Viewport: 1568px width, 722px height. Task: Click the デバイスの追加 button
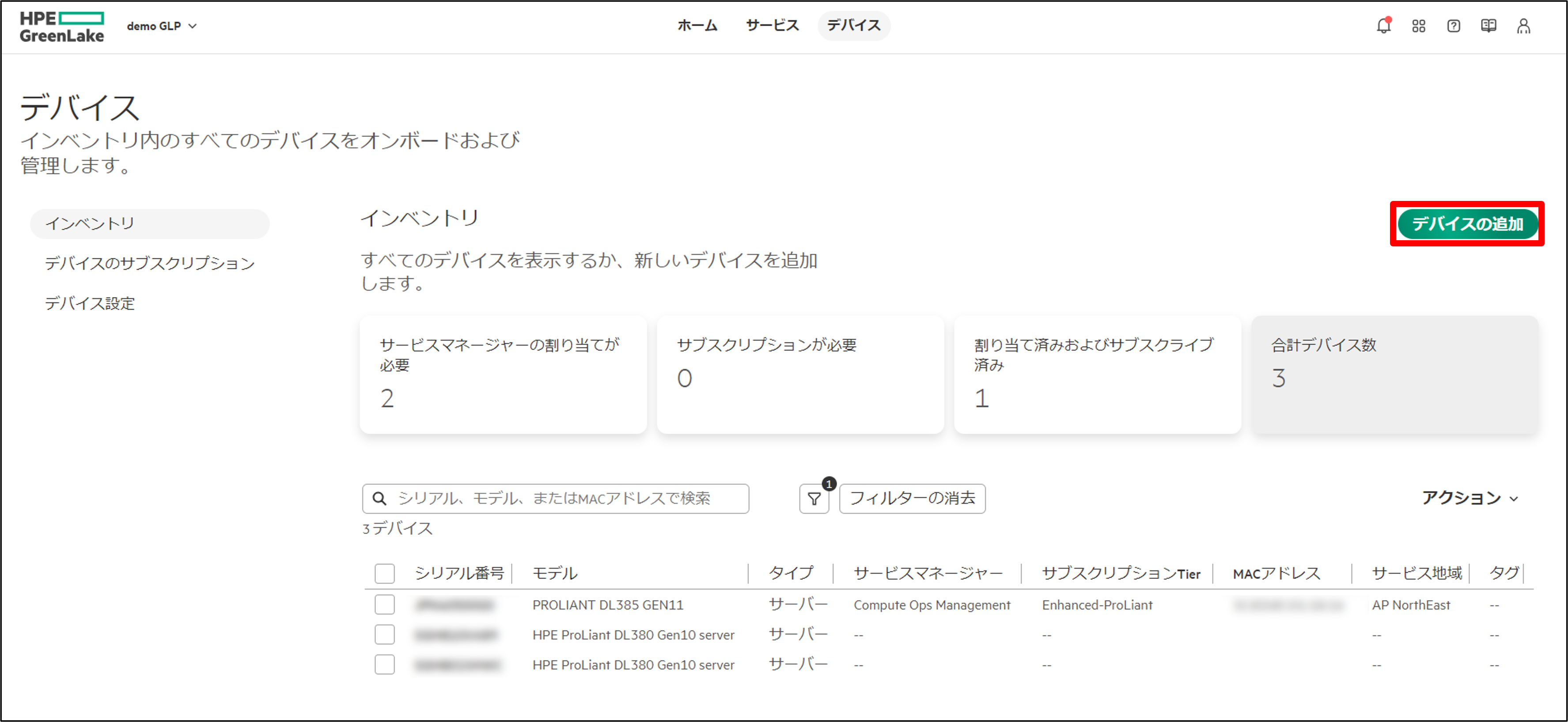[x=1467, y=224]
